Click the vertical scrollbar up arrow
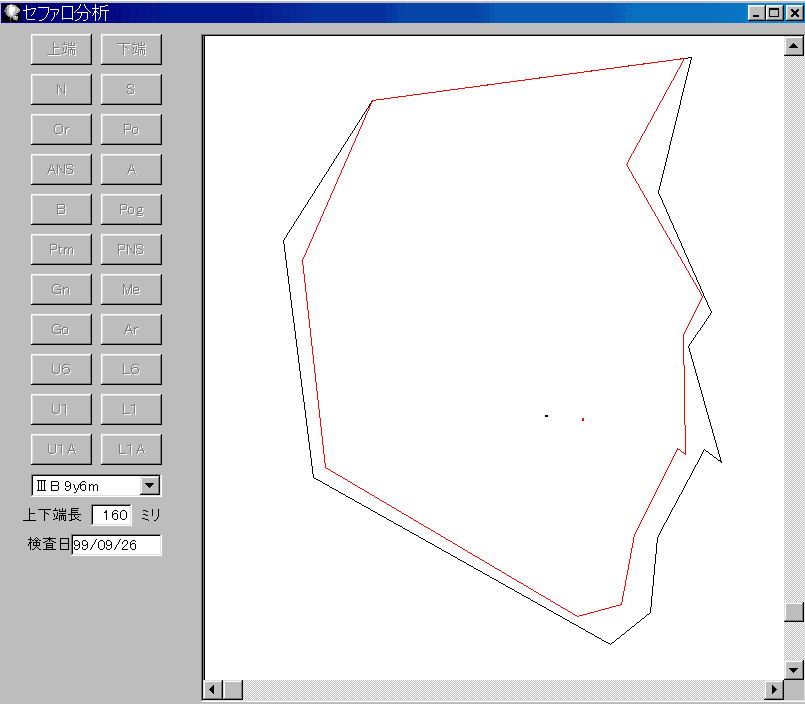Image resolution: width=805 pixels, height=704 pixels. click(794, 46)
